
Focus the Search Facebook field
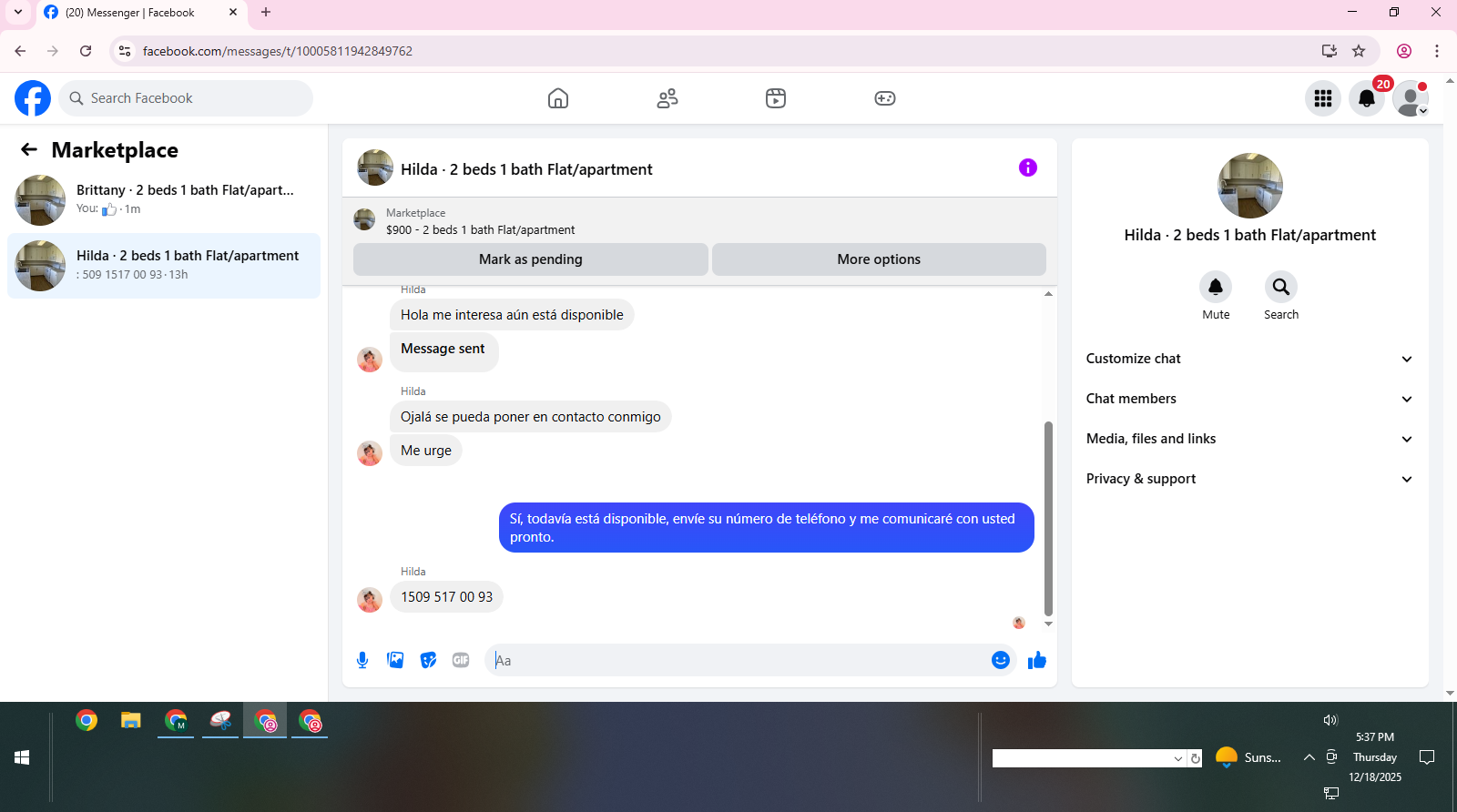pos(186,98)
